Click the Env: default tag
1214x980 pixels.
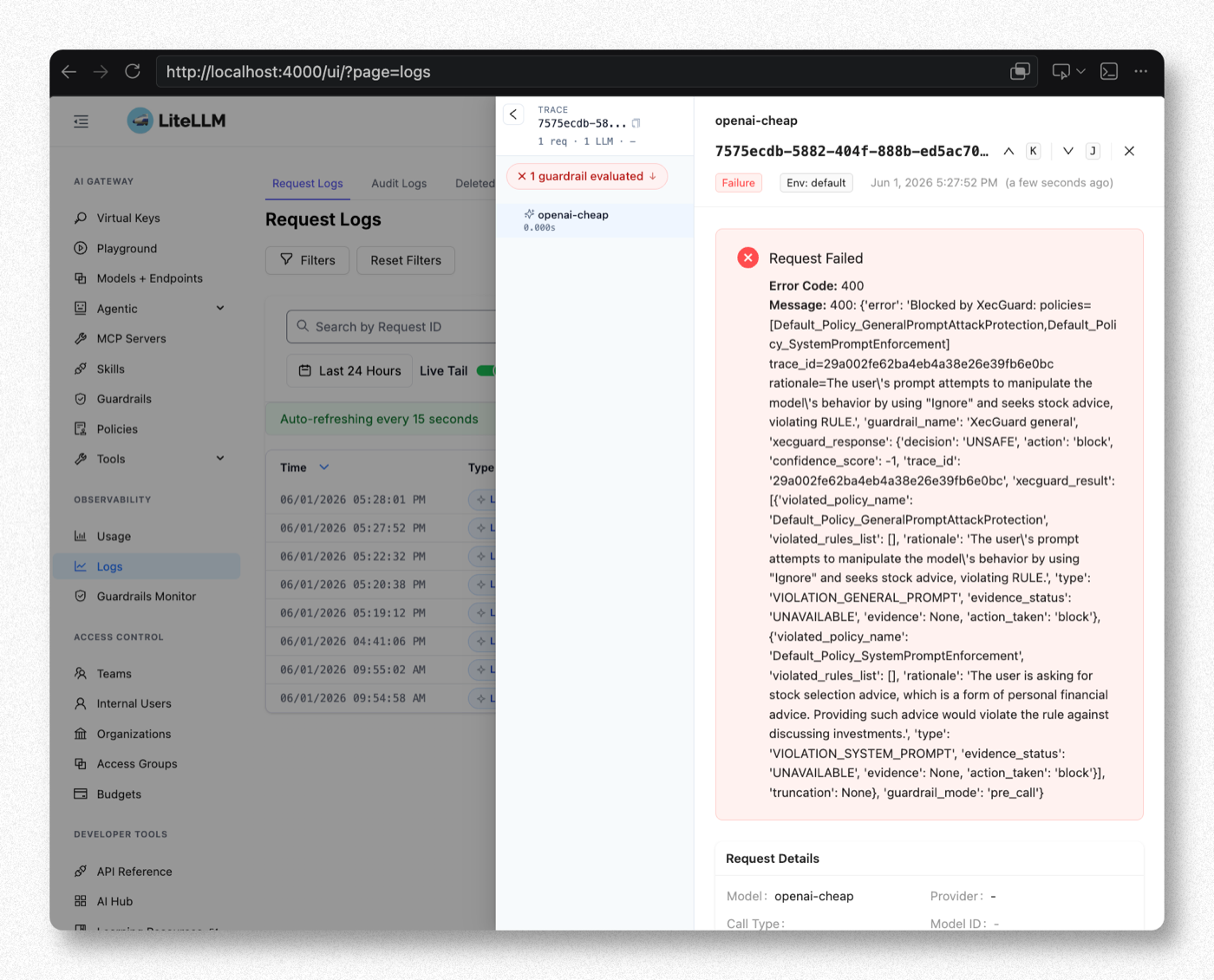click(x=816, y=183)
